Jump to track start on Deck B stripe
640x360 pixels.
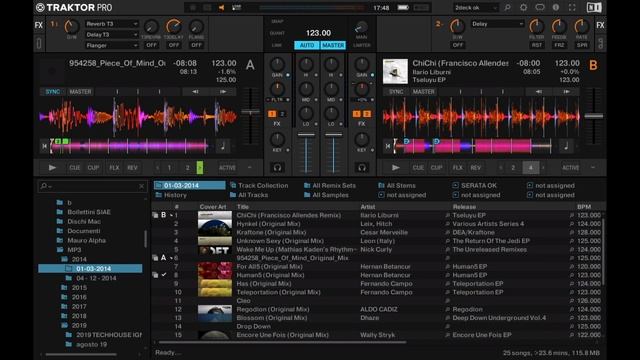(387, 146)
